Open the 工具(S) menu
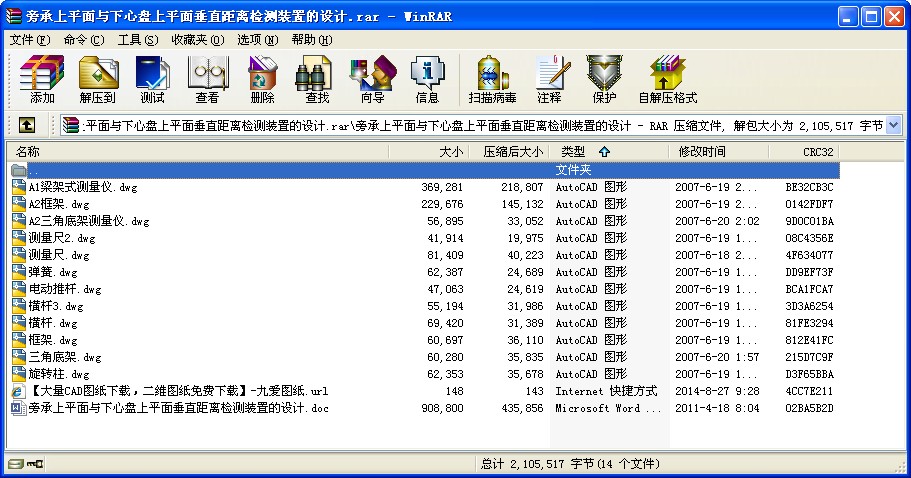 (137, 40)
